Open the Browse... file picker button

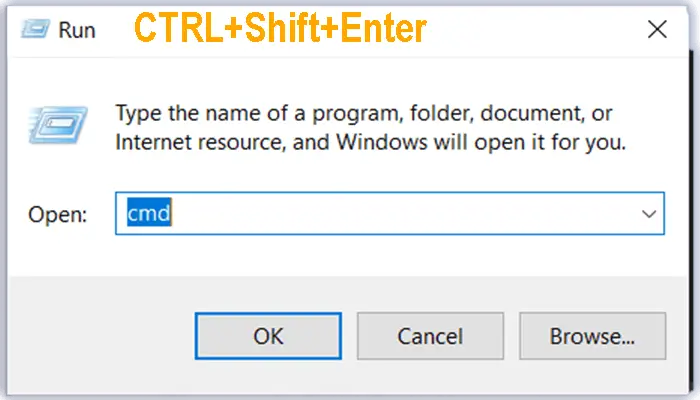pyautogui.click(x=592, y=335)
